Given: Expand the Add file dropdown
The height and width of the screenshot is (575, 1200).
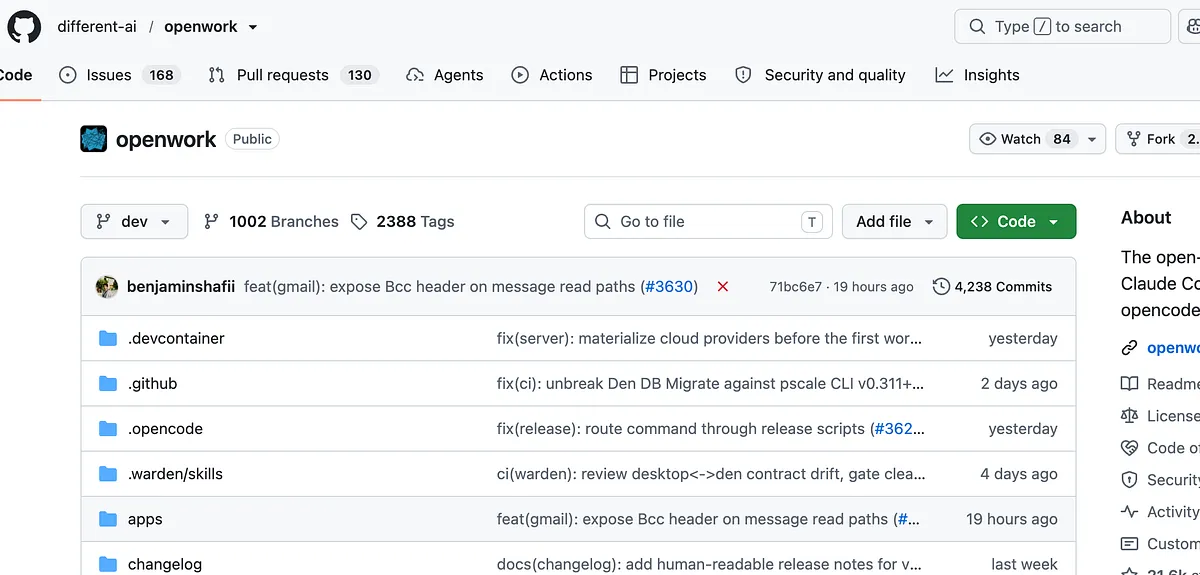Looking at the screenshot, I should click(895, 222).
